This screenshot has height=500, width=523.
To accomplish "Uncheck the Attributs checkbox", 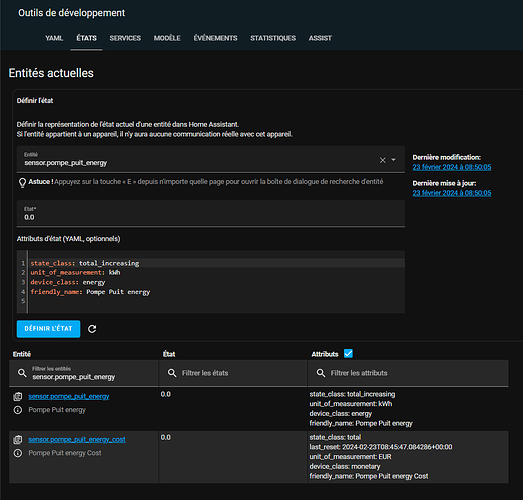I will (348, 353).
